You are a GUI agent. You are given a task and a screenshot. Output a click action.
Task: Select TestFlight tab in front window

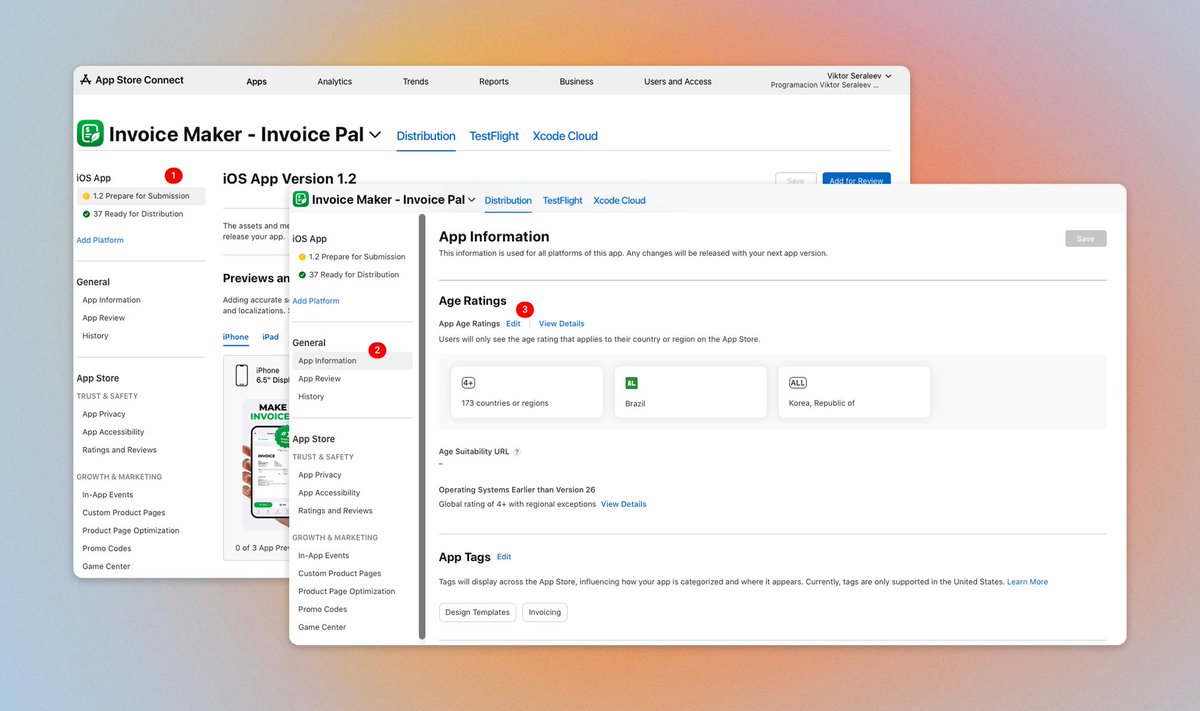click(x=563, y=200)
